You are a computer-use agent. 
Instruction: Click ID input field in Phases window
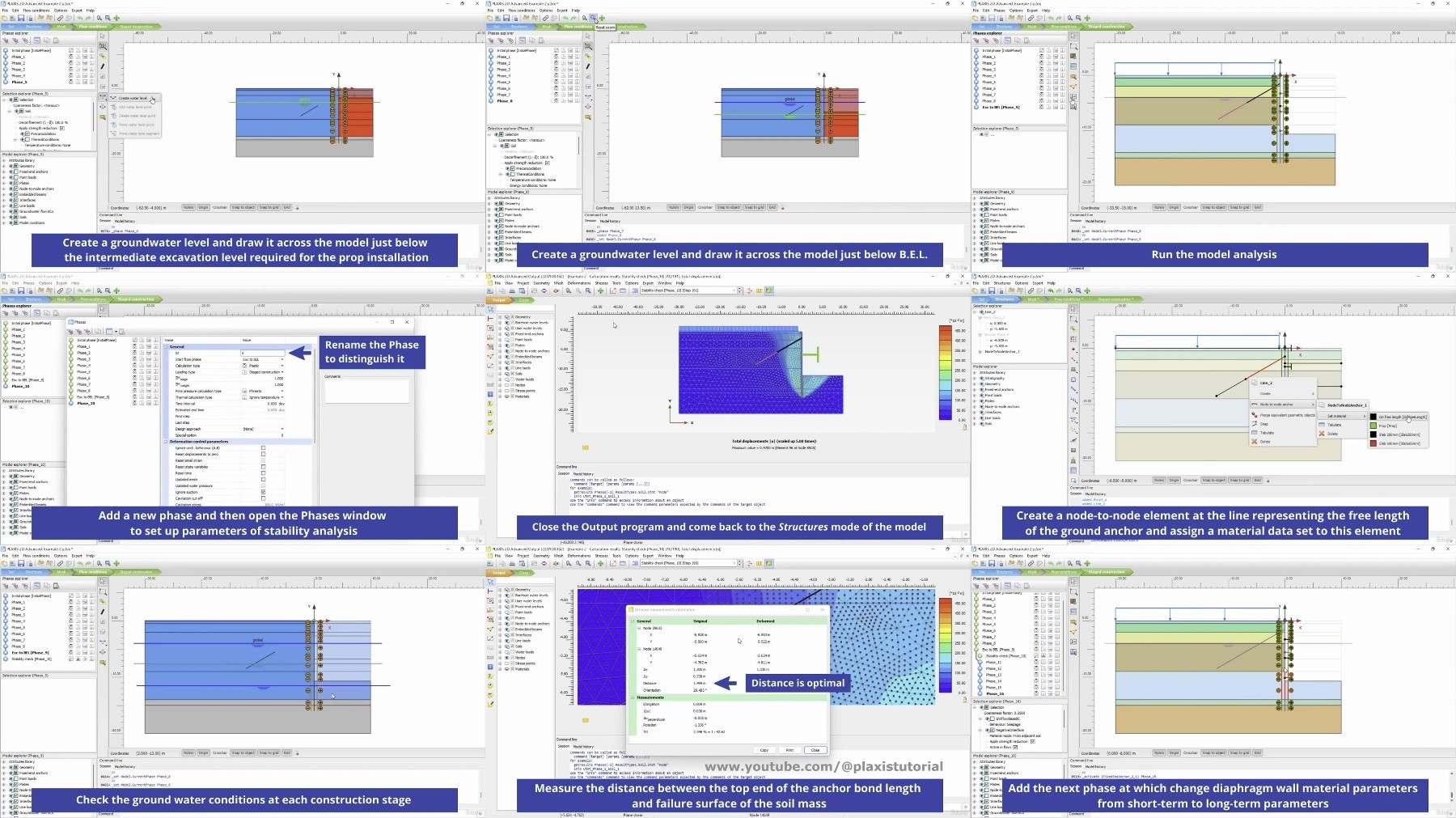(263, 353)
